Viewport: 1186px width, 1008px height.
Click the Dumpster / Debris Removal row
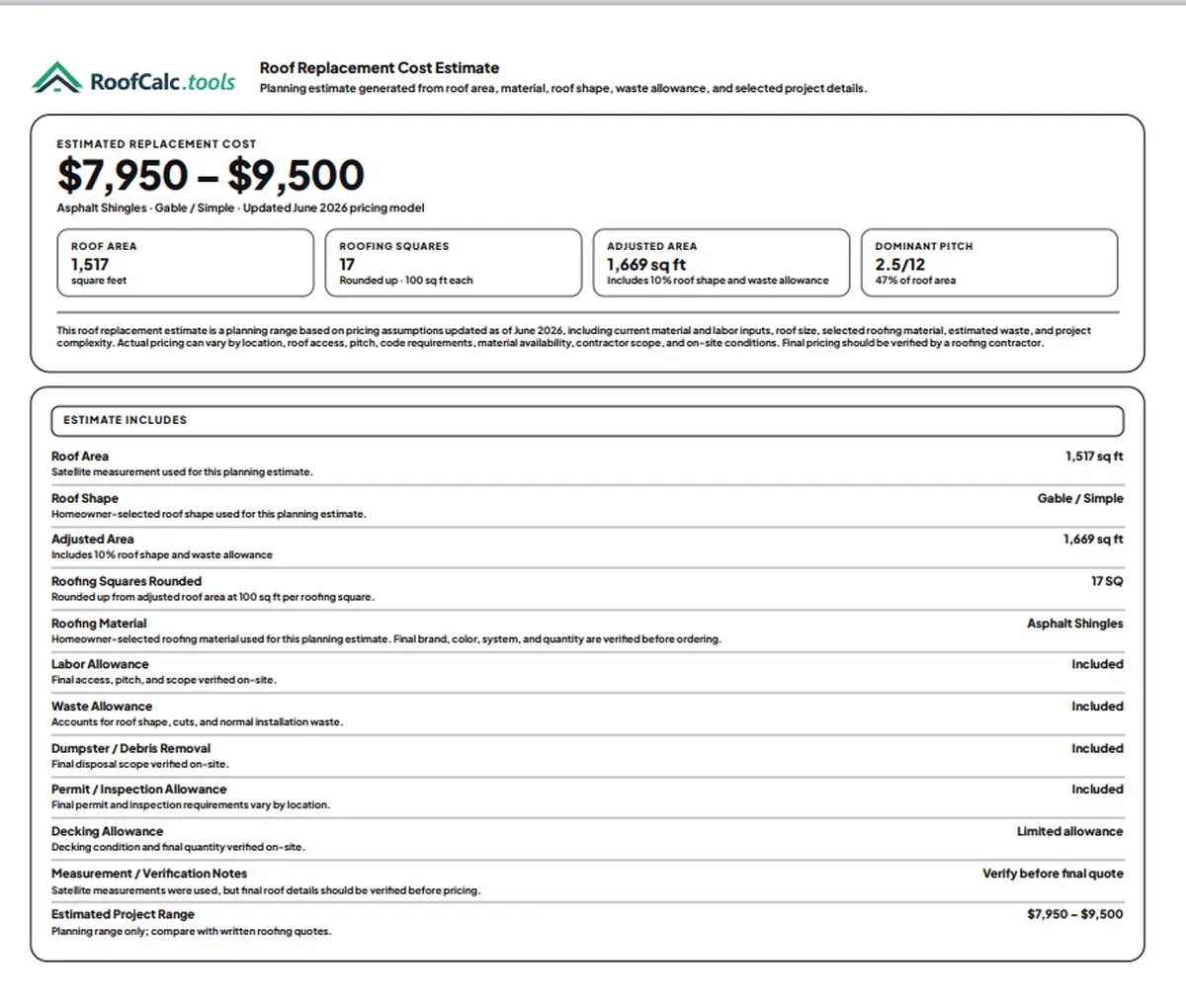[x=587, y=756]
